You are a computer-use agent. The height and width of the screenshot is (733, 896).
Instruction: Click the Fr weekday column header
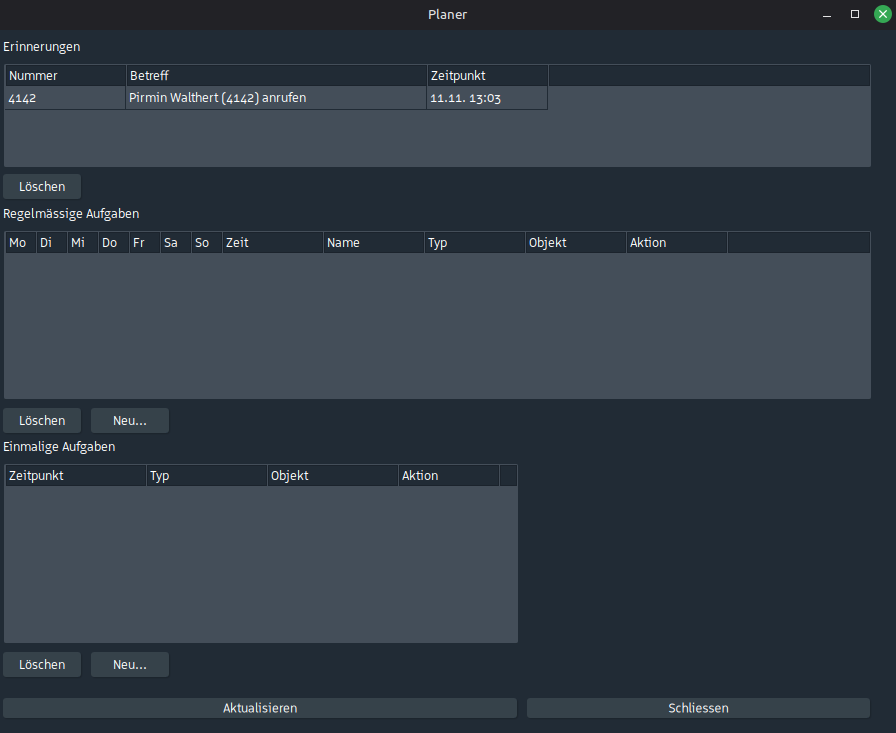pos(144,243)
